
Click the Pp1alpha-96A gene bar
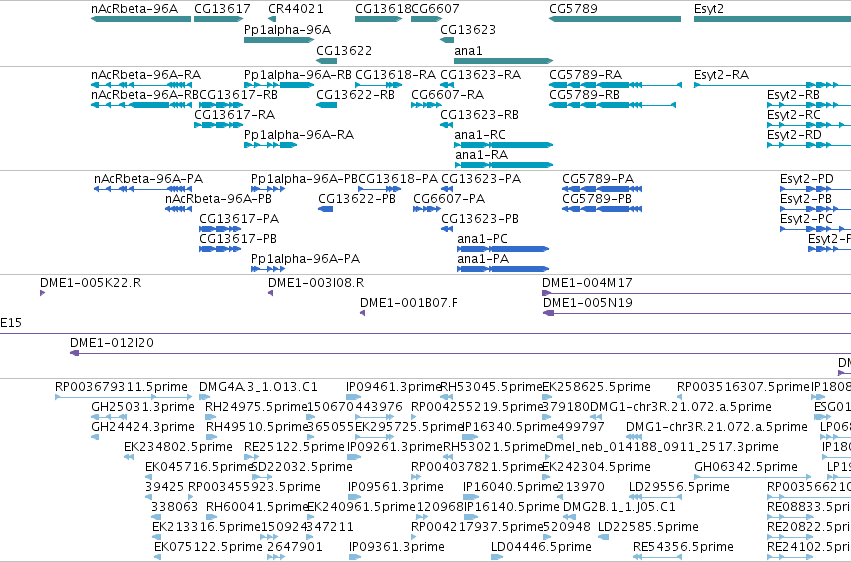click(x=279, y=40)
